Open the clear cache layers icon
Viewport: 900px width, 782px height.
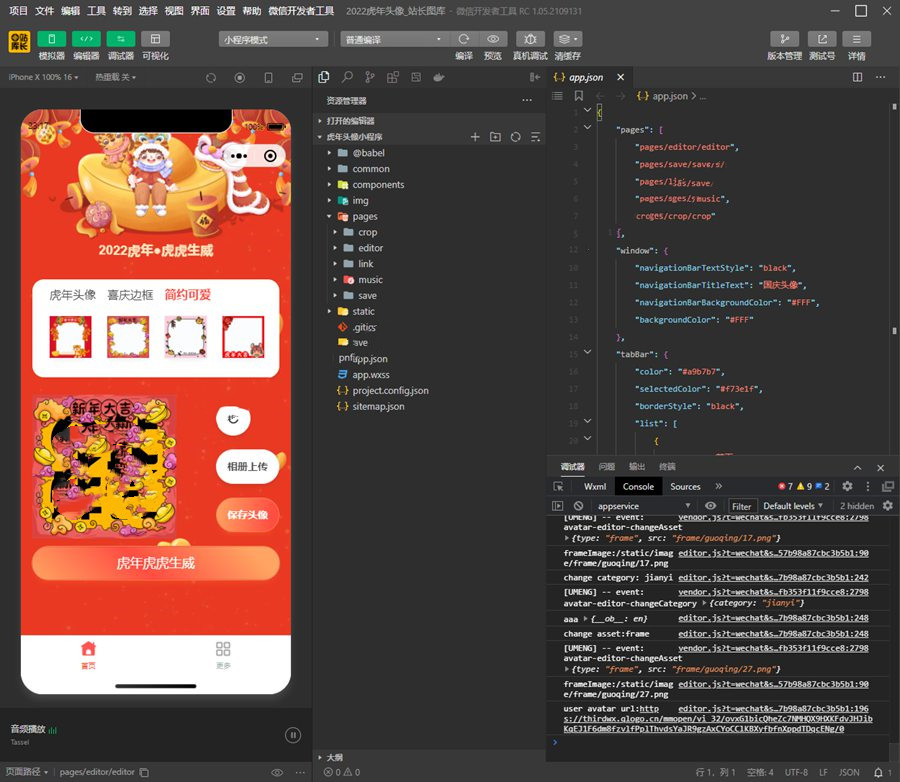568,39
